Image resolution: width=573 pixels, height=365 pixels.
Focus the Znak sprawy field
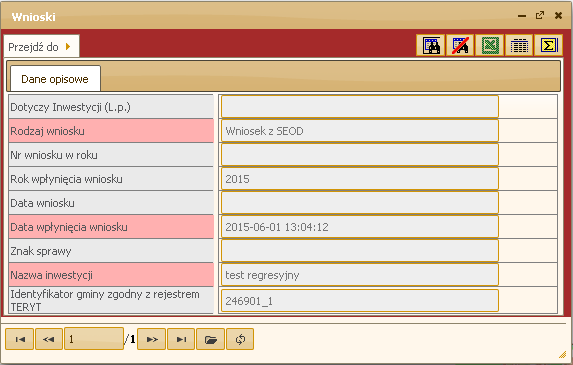[x=360, y=251]
